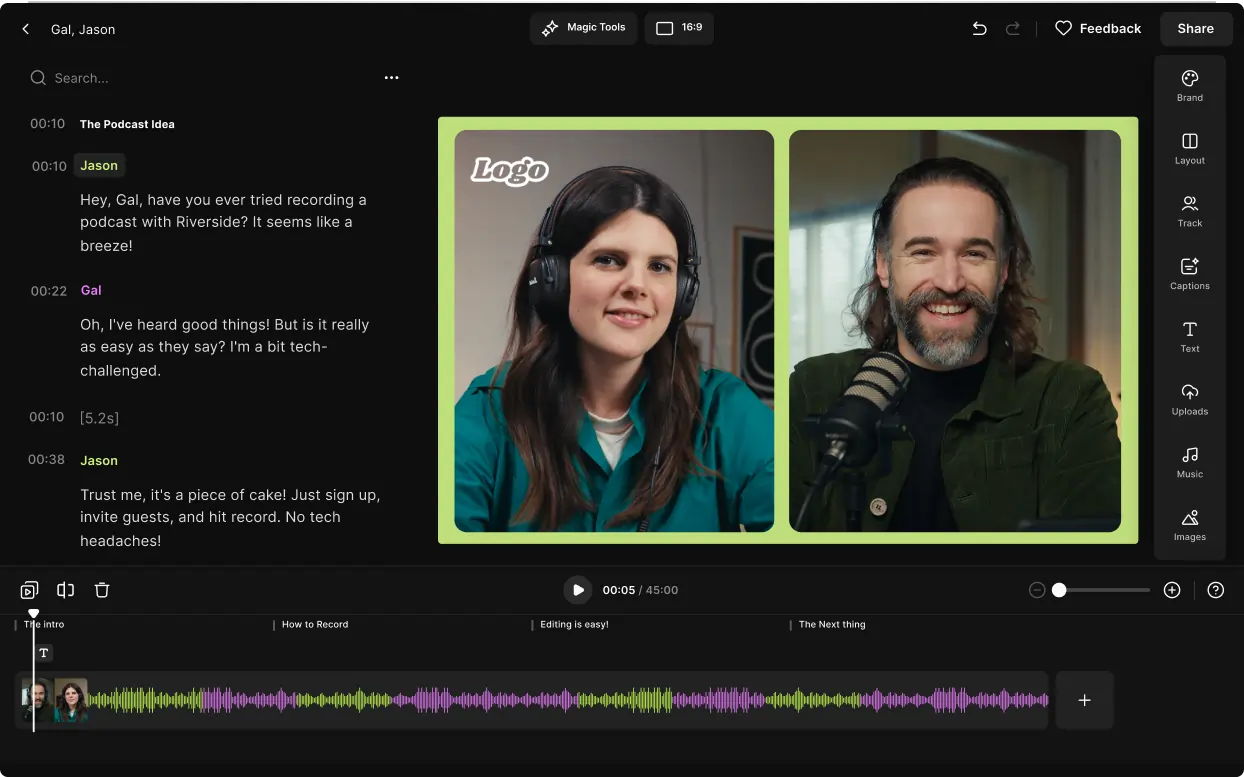
Task: Open help via the question mark icon
Action: [x=1216, y=590]
